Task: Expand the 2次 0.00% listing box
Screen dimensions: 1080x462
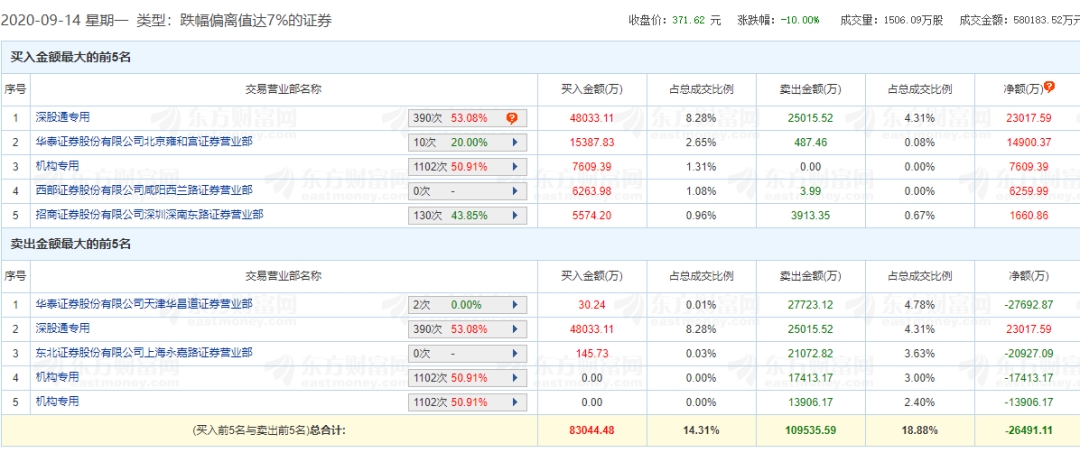Action: [467, 305]
